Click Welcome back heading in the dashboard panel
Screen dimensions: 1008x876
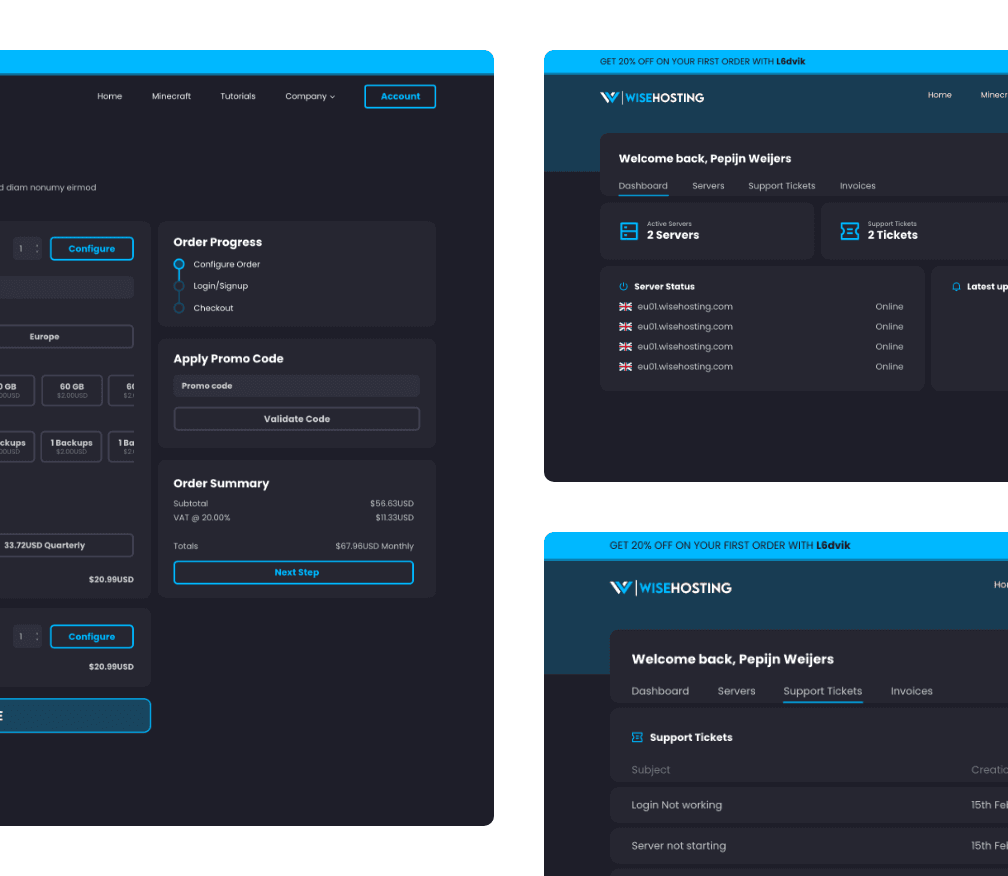705,158
